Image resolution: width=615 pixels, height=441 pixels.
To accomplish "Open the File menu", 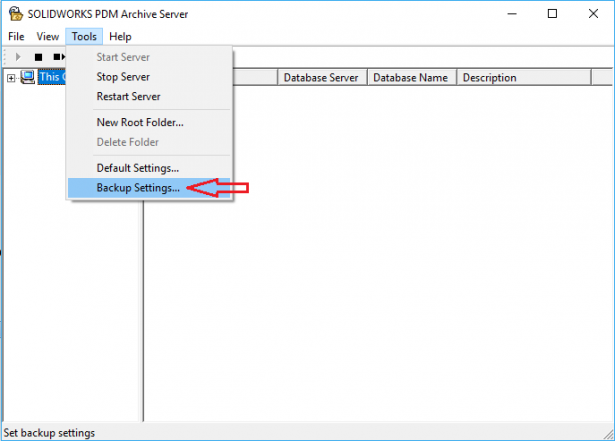I will pyautogui.click(x=16, y=36).
